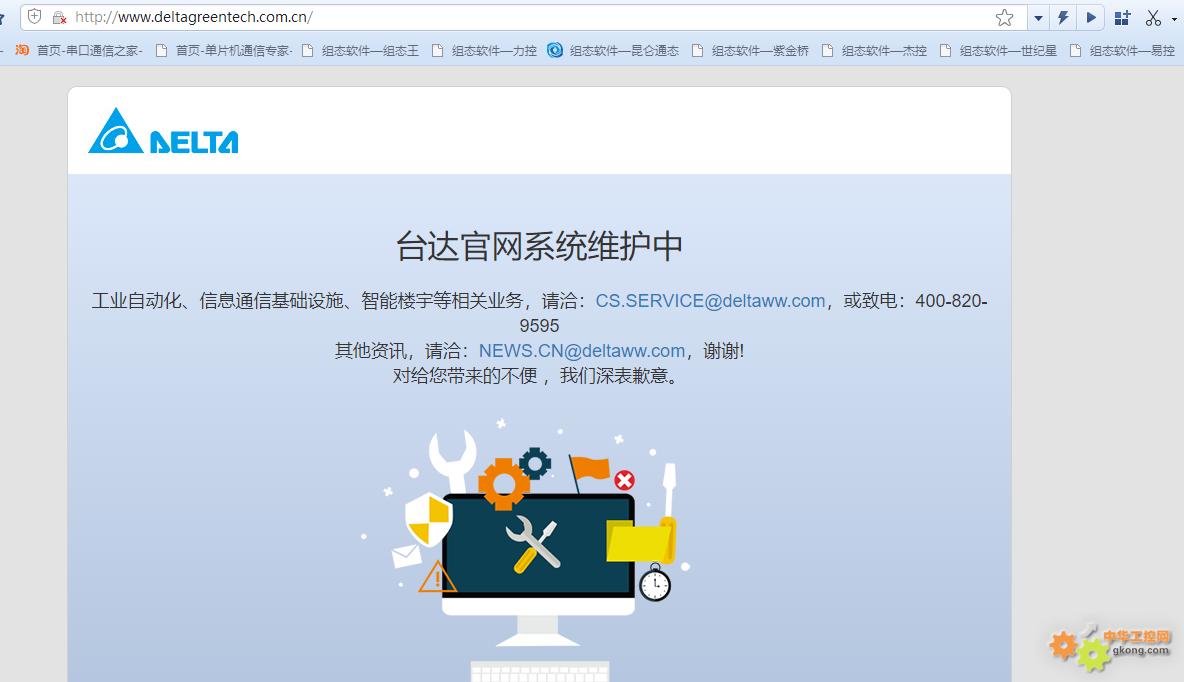Open the address bar history dropdown arrow
The height and width of the screenshot is (682, 1184).
pos(1038,17)
